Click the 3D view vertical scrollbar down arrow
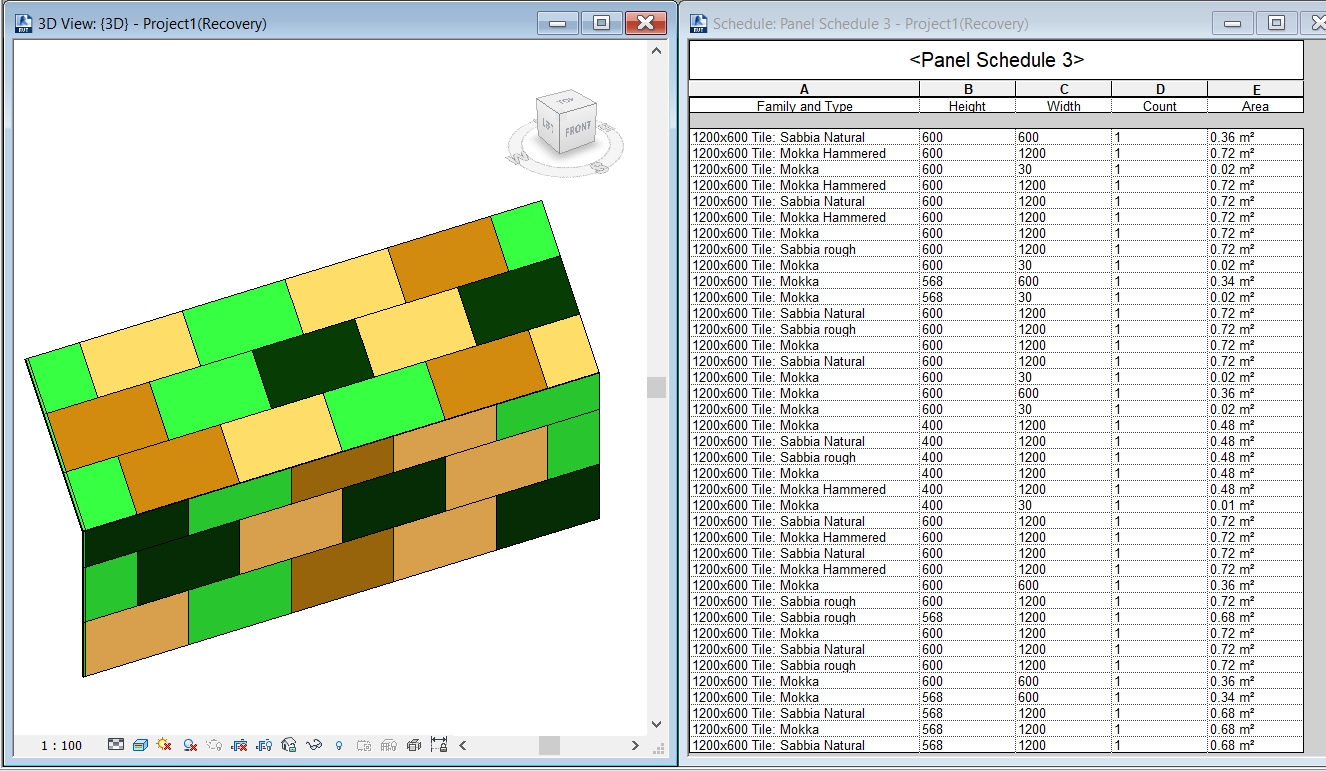 click(657, 724)
